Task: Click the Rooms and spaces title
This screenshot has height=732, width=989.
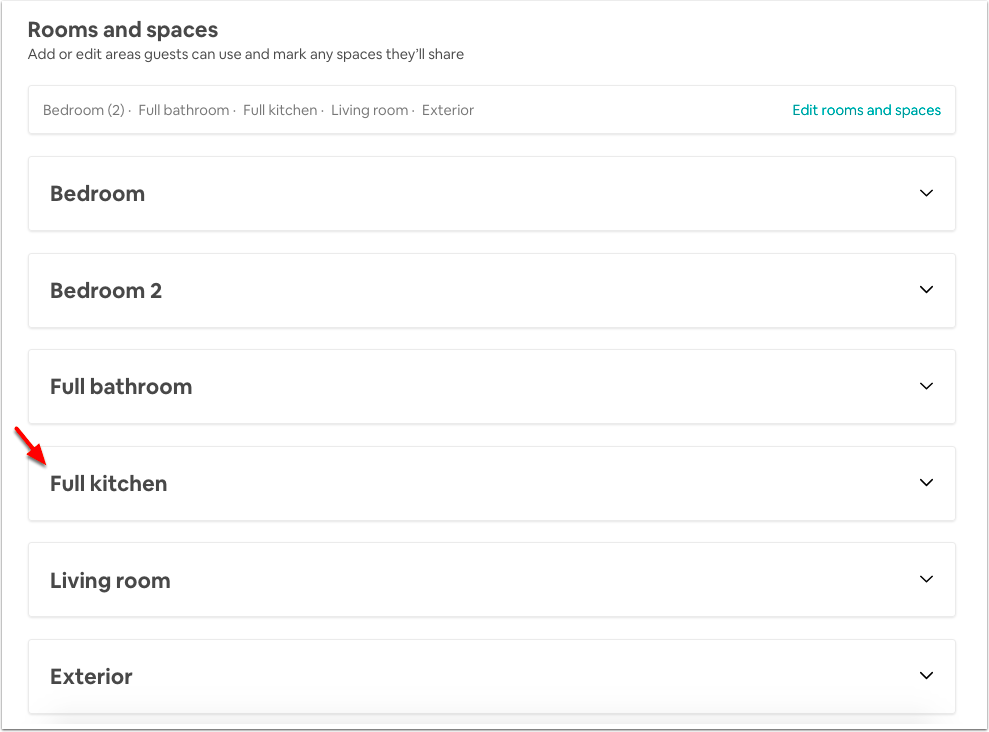Action: [x=123, y=30]
